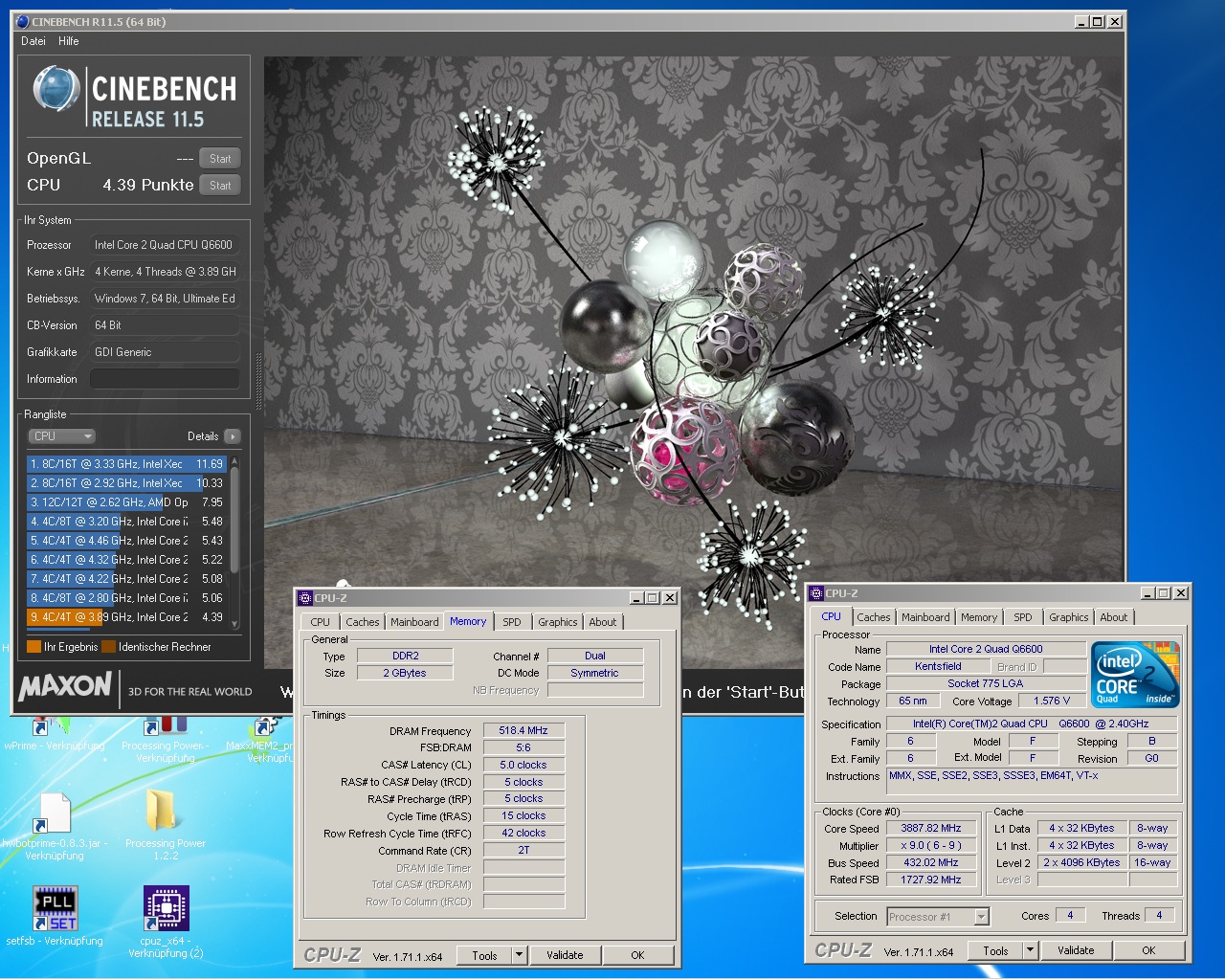This screenshot has height=980, width=1225.
Task: Select ranking row 4C/8T @ 2.80 GHz
Action: [126, 598]
